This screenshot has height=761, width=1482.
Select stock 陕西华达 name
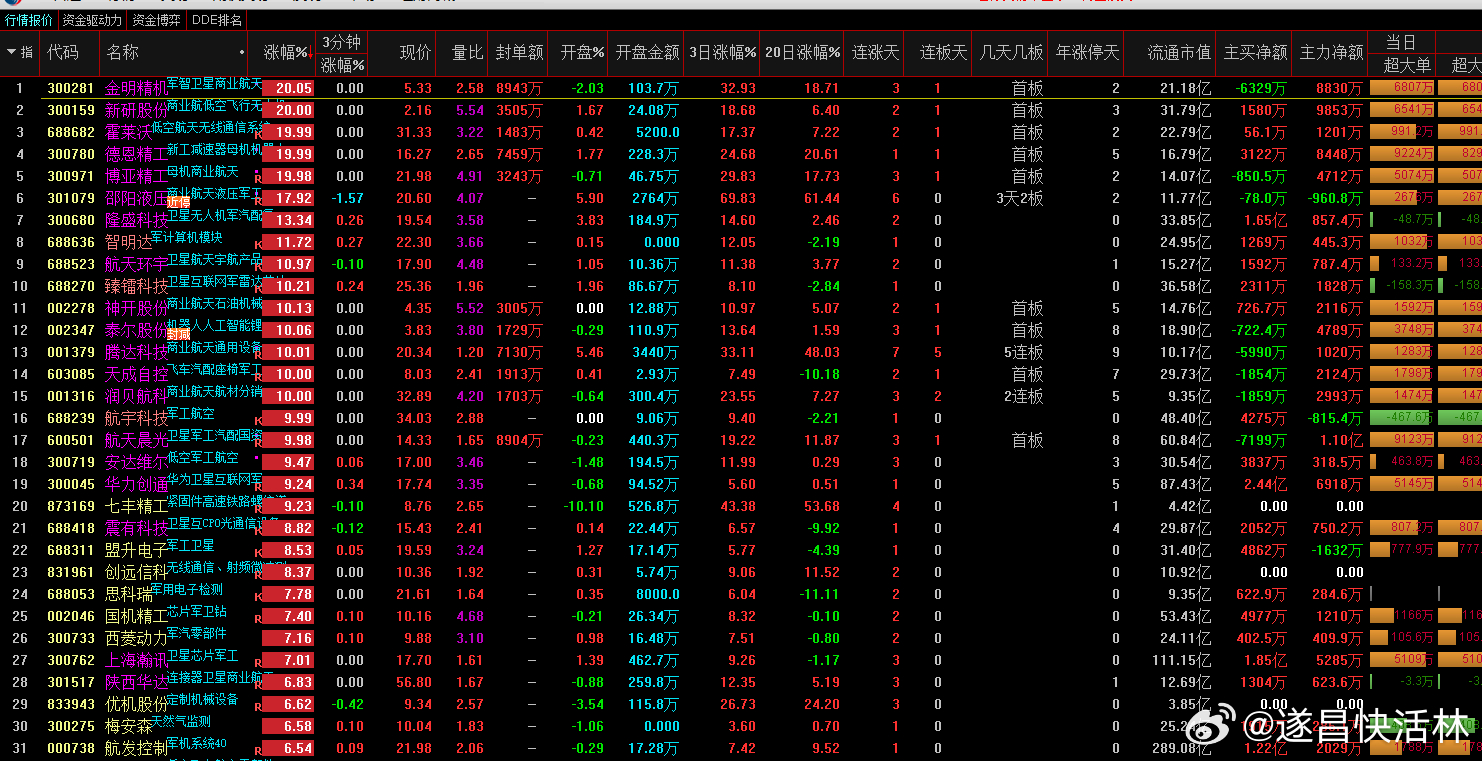pos(136,682)
